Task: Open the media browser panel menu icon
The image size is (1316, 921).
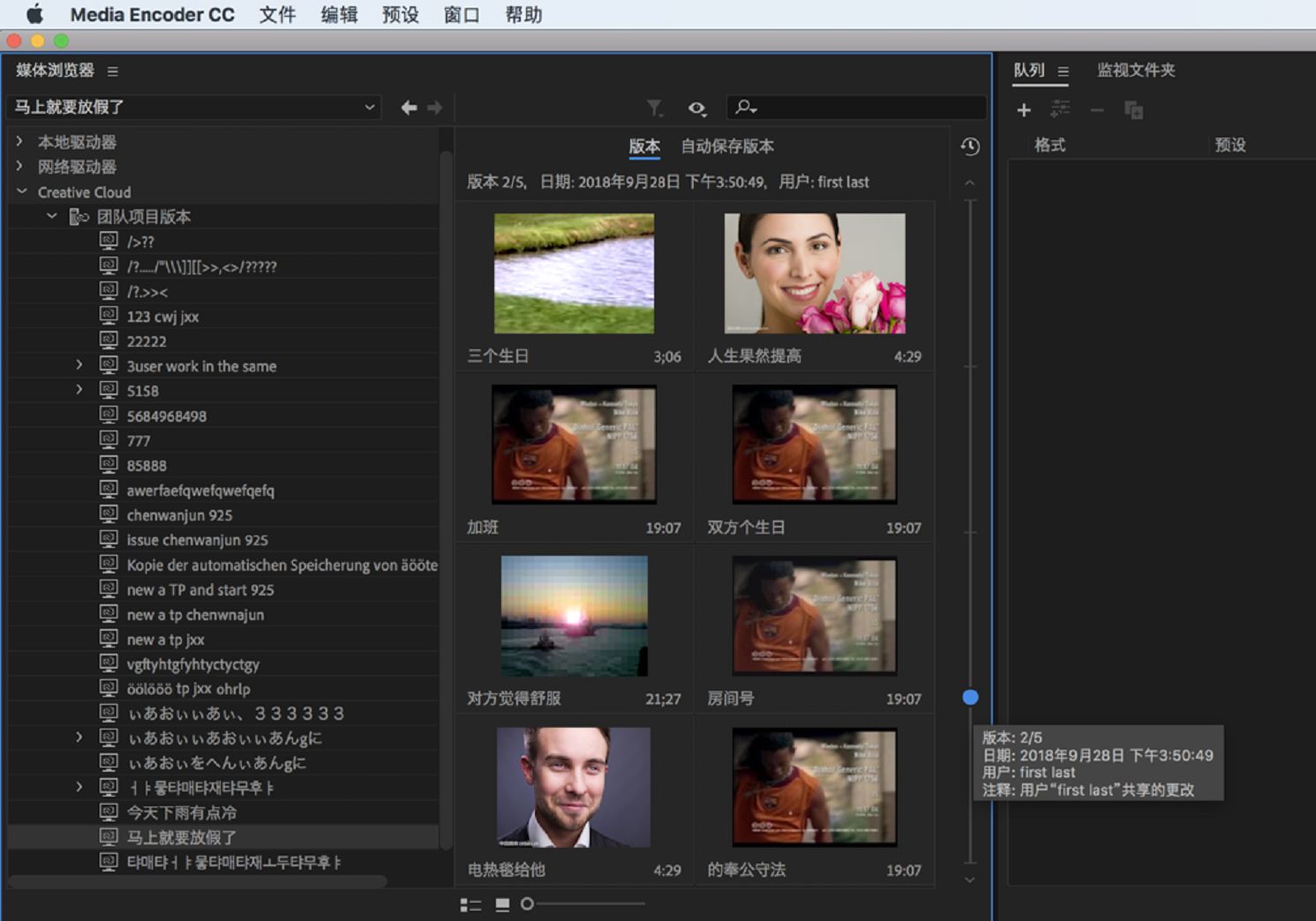Action: [x=112, y=71]
